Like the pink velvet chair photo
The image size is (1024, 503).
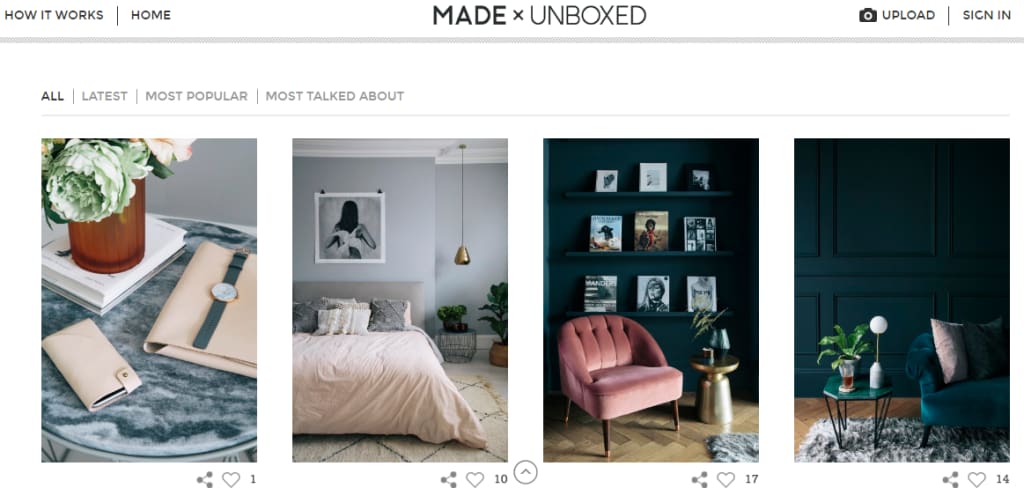(x=726, y=480)
